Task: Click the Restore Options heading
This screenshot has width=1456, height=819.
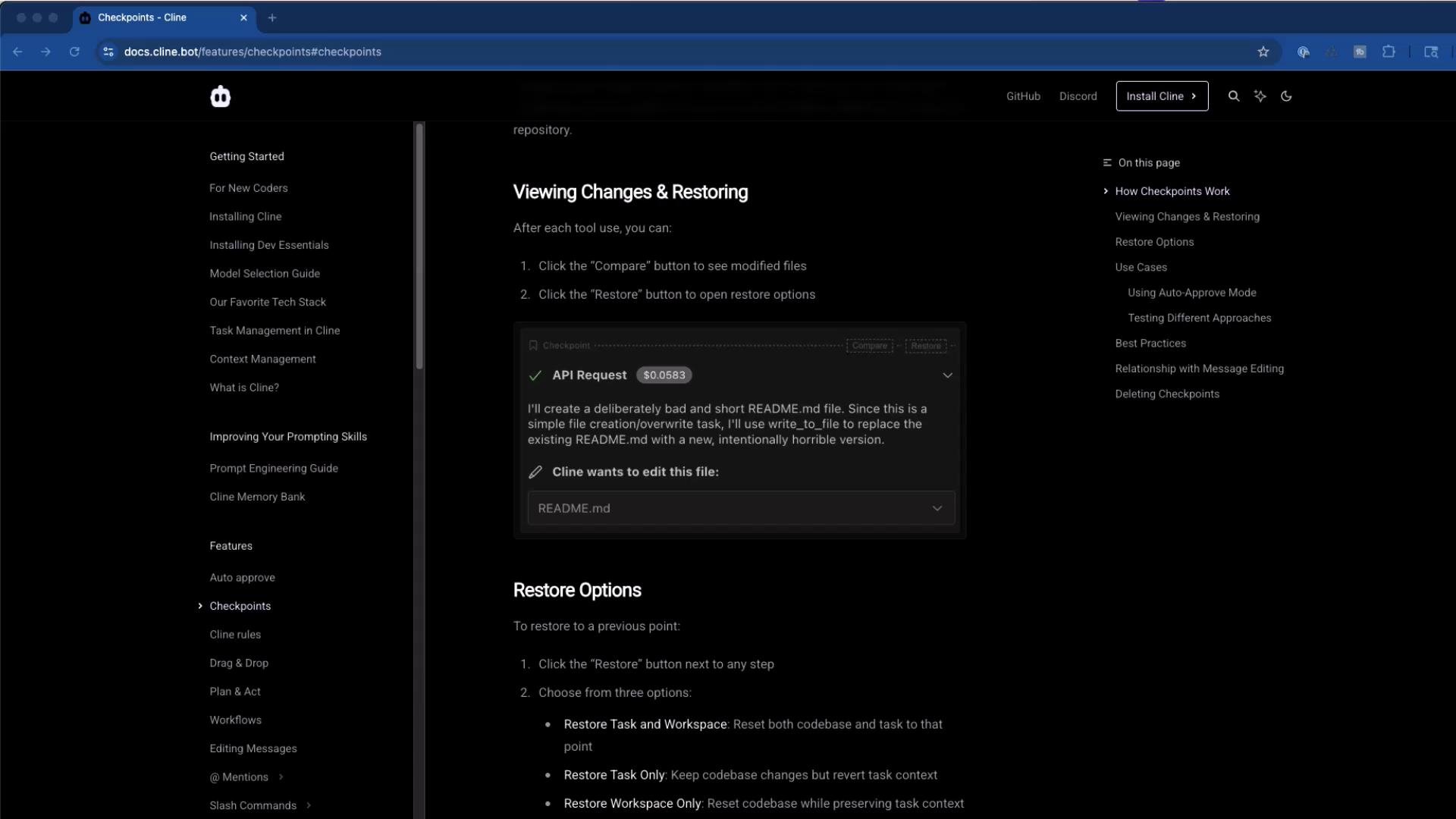Action: (577, 591)
